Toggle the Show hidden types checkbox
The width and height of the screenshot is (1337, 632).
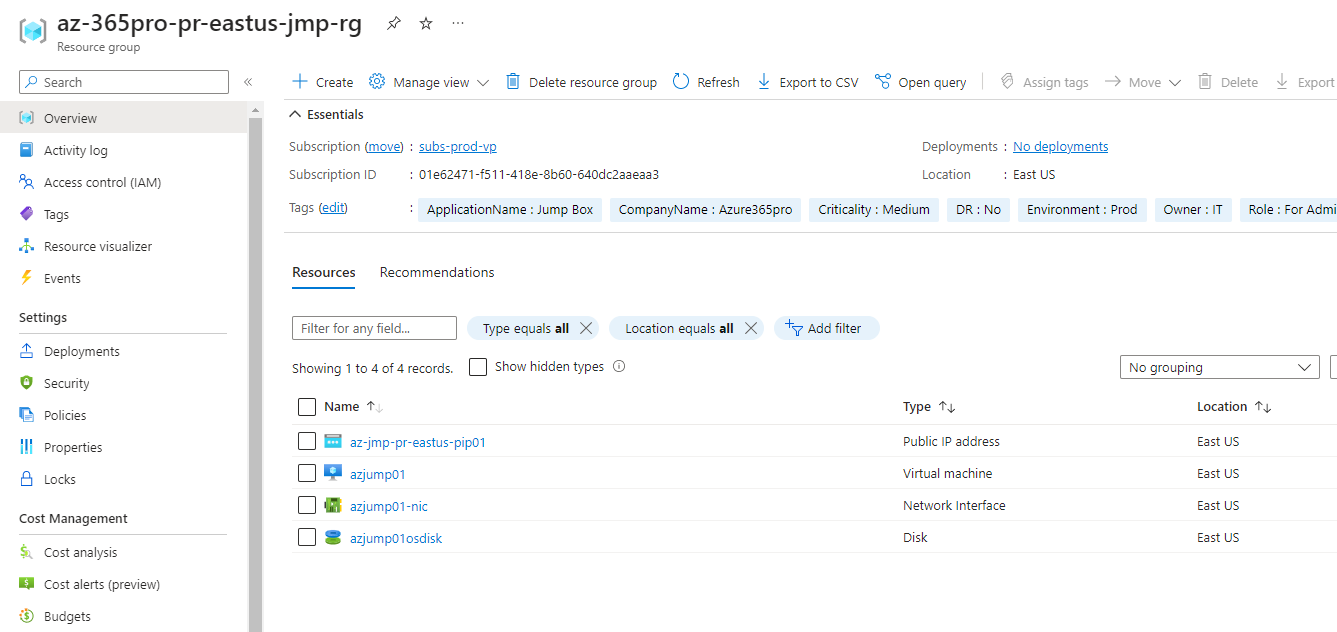(478, 367)
